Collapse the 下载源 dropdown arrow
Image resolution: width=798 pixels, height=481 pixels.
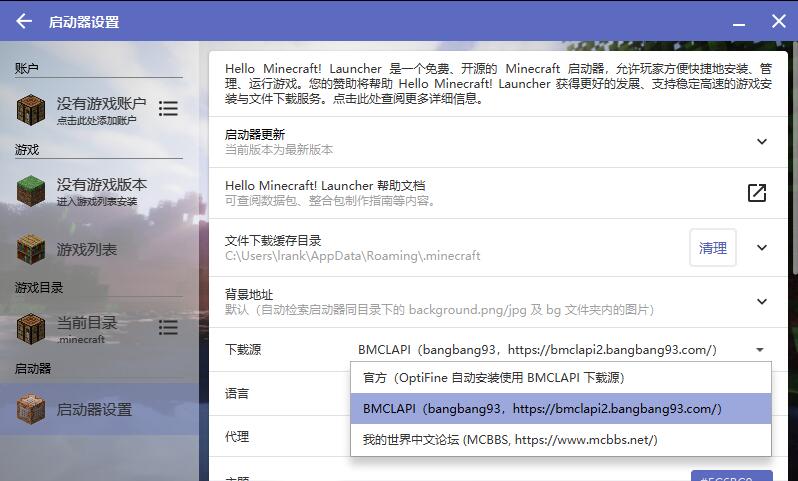pyautogui.click(x=760, y=350)
